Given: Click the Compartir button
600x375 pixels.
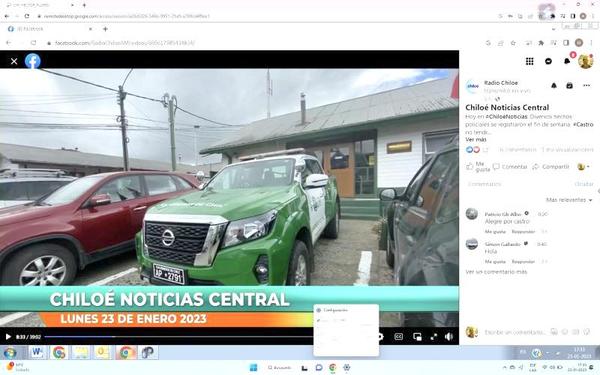Looking at the screenshot, I should coord(551,167).
